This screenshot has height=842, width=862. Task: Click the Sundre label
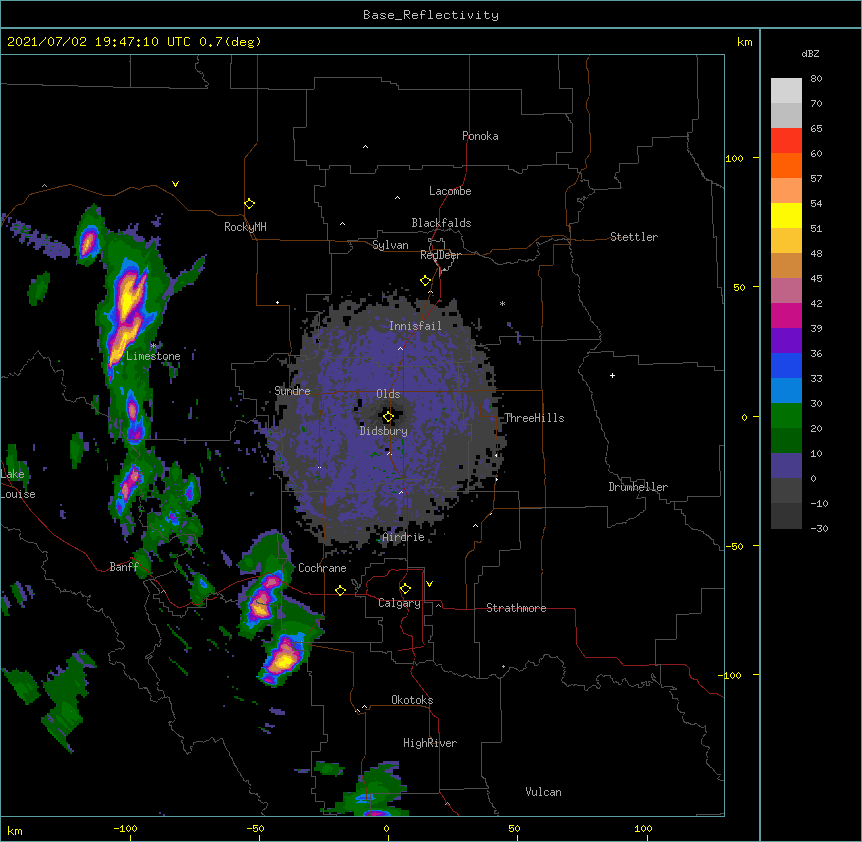pos(292,391)
